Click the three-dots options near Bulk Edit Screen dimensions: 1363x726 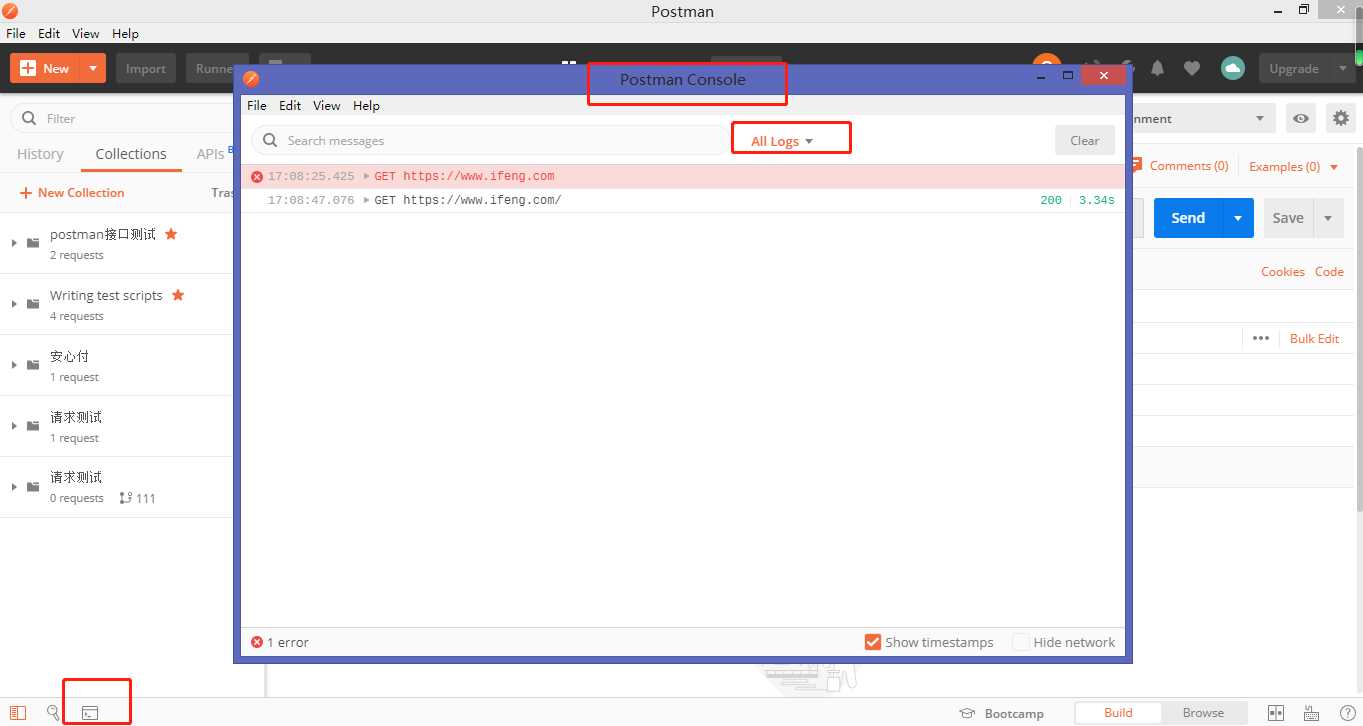coord(1261,338)
